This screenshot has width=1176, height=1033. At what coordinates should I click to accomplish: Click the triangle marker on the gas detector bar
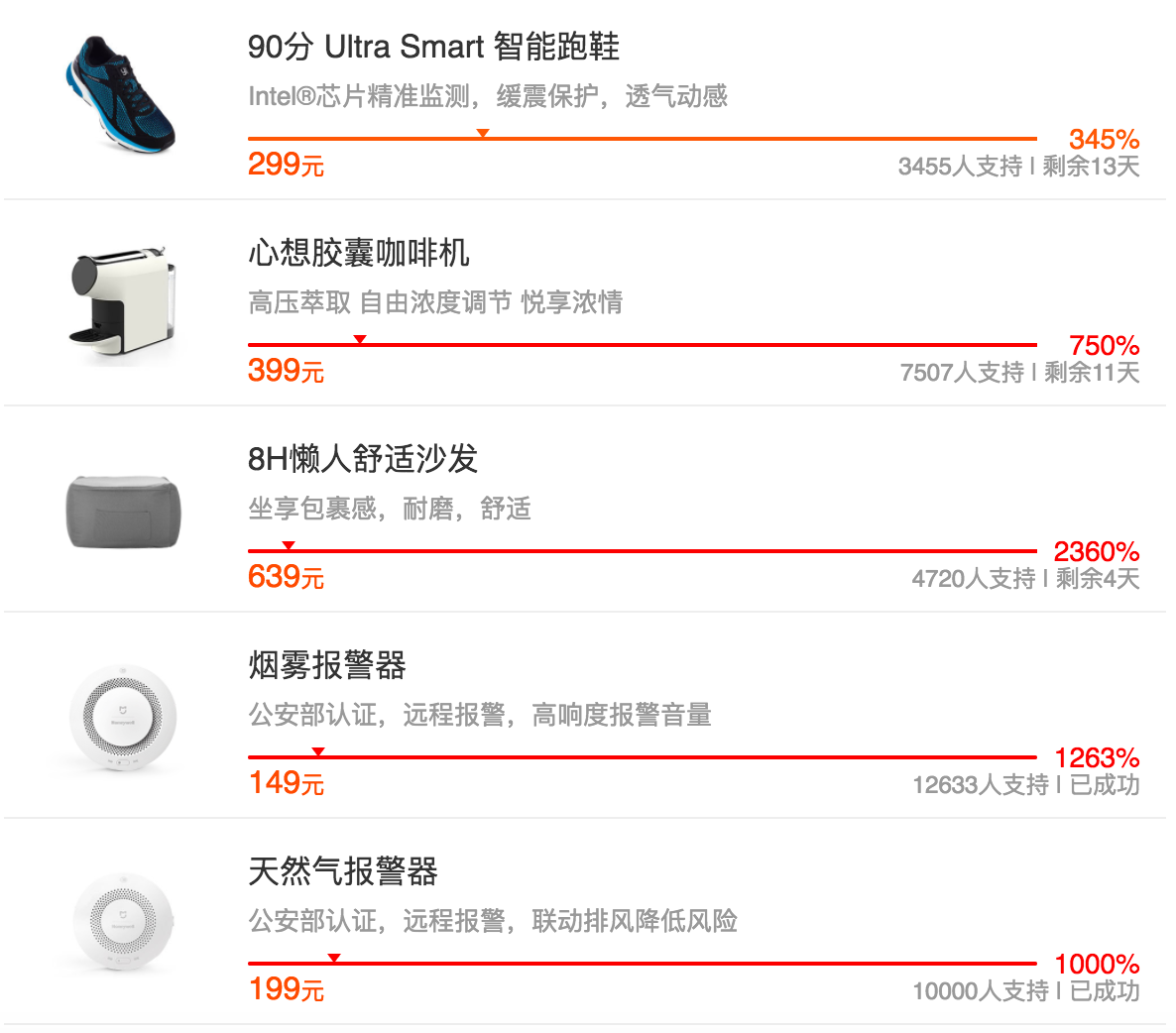(x=334, y=958)
